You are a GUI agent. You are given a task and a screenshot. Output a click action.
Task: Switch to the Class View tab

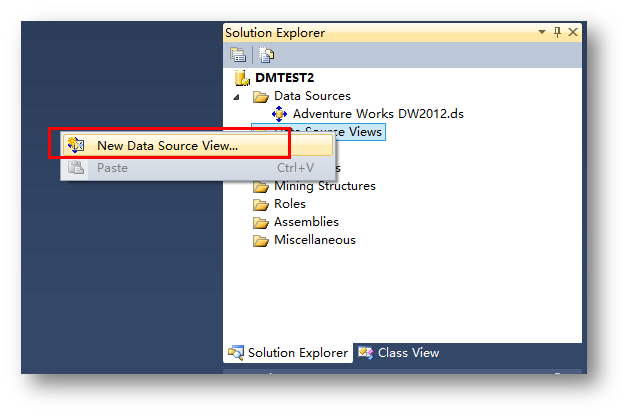(x=398, y=353)
